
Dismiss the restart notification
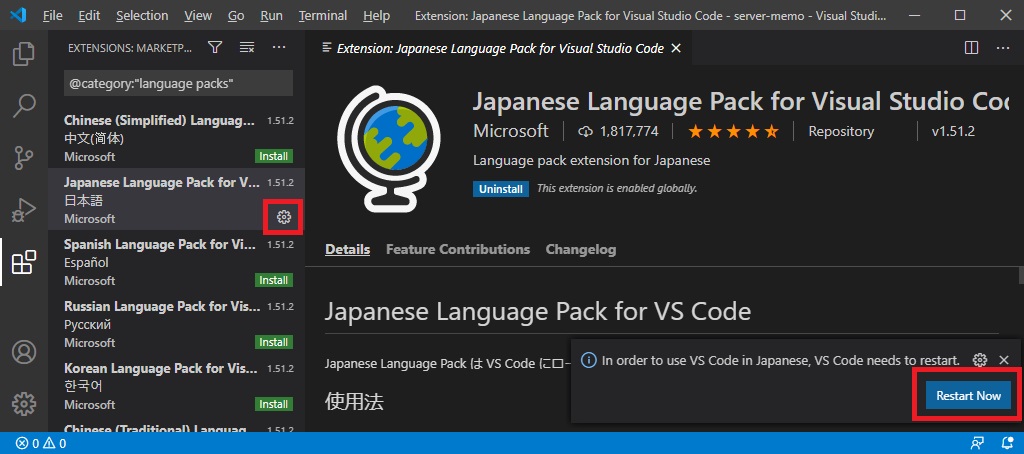pyautogui.click(x=1004, y=360)
